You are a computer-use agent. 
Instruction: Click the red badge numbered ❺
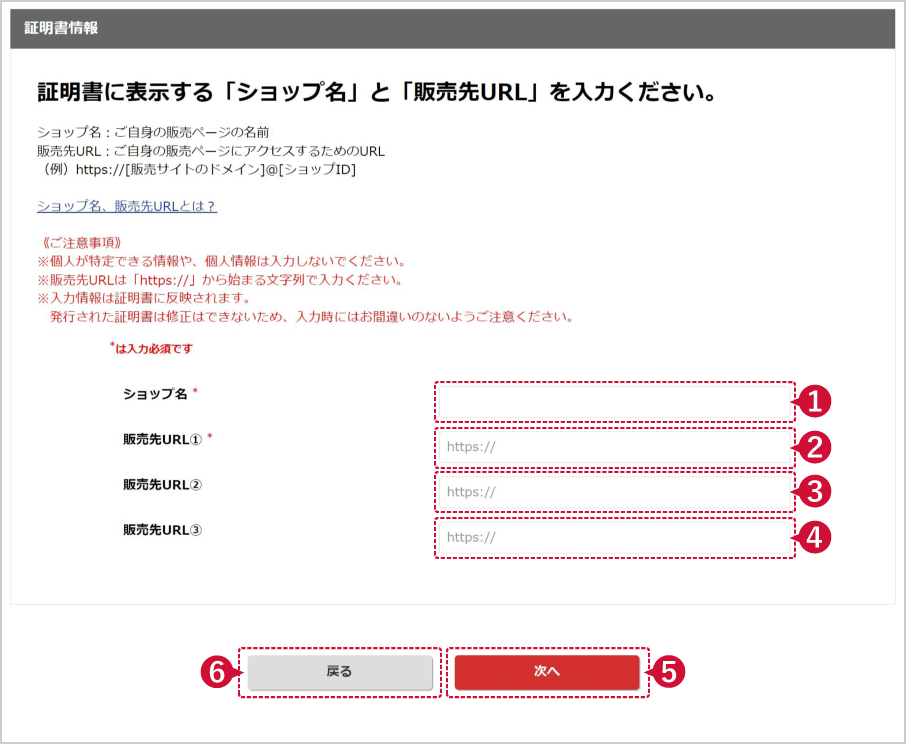click(x=670, y=673)
